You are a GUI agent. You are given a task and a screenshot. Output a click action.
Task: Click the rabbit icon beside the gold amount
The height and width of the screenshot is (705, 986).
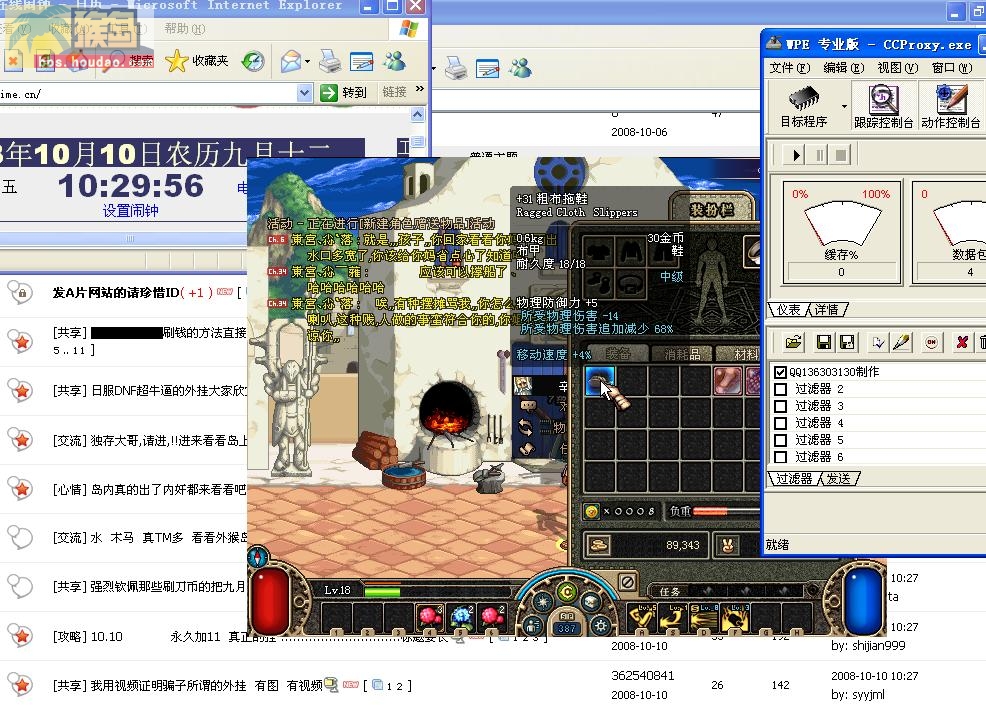[x=728, y=545]
